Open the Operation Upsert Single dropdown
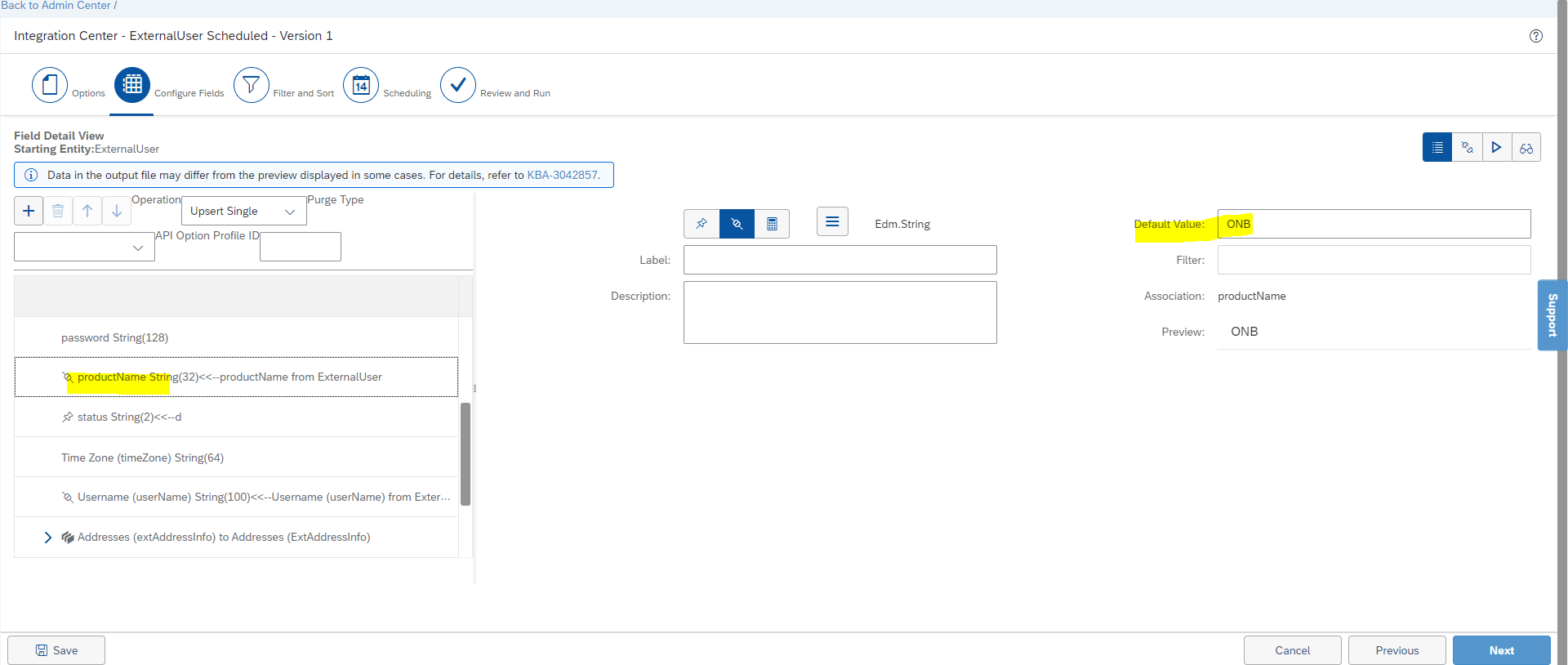The image size is (1568, 665). click(x=243, y=211)
